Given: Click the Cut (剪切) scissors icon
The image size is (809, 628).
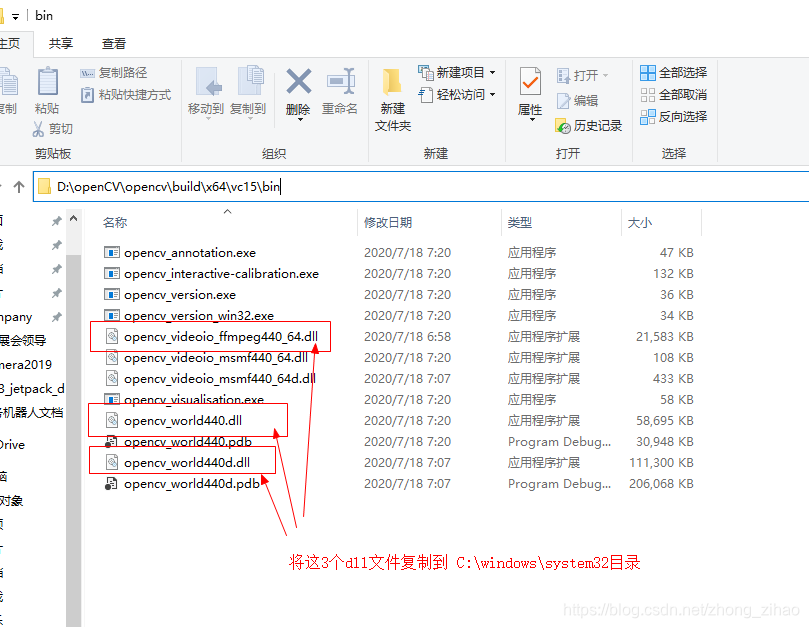Looking at the screenshot, I should (38, 129).
